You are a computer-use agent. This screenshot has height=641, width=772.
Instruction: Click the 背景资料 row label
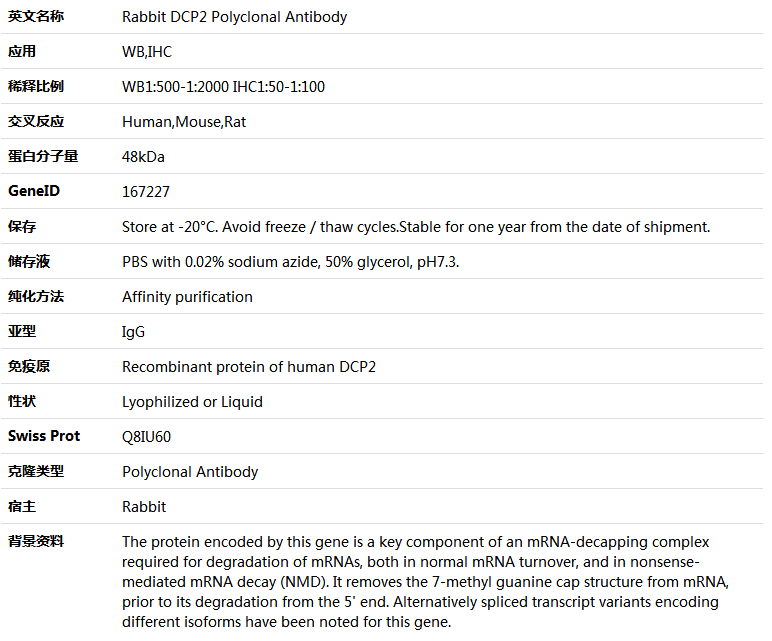click(36, 541)
